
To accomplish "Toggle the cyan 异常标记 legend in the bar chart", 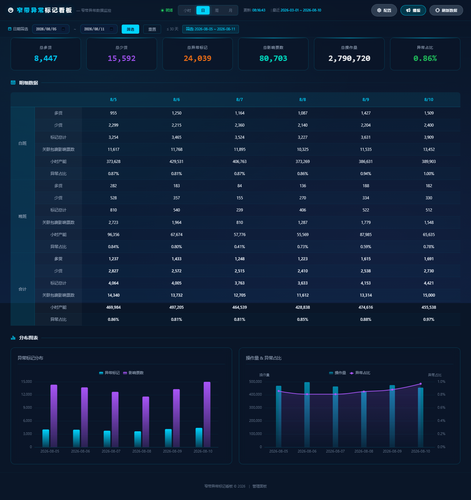I will [x=109, y=373].
